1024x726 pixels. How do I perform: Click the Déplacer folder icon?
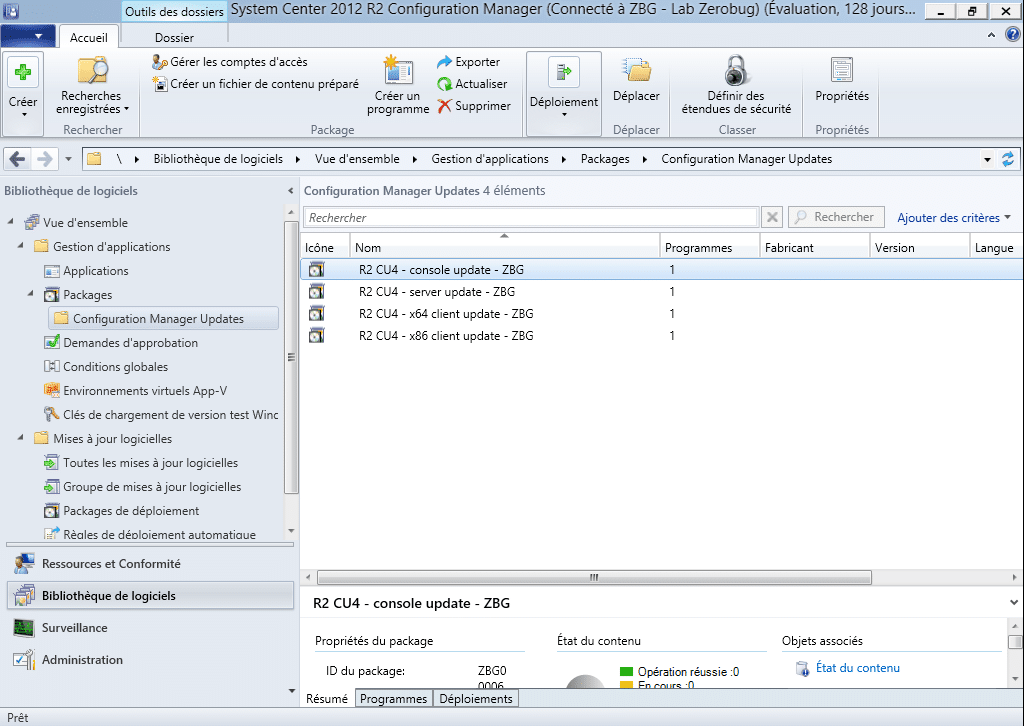(636, 71)
